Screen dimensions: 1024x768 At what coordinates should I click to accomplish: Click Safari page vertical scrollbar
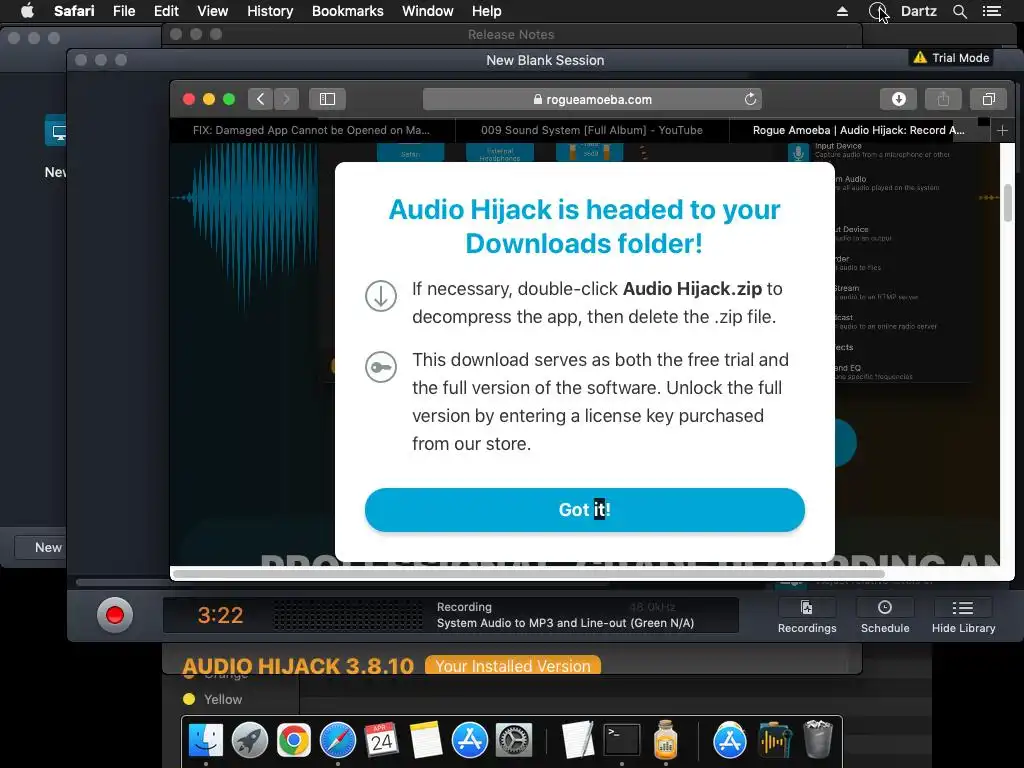(1008, 204)
